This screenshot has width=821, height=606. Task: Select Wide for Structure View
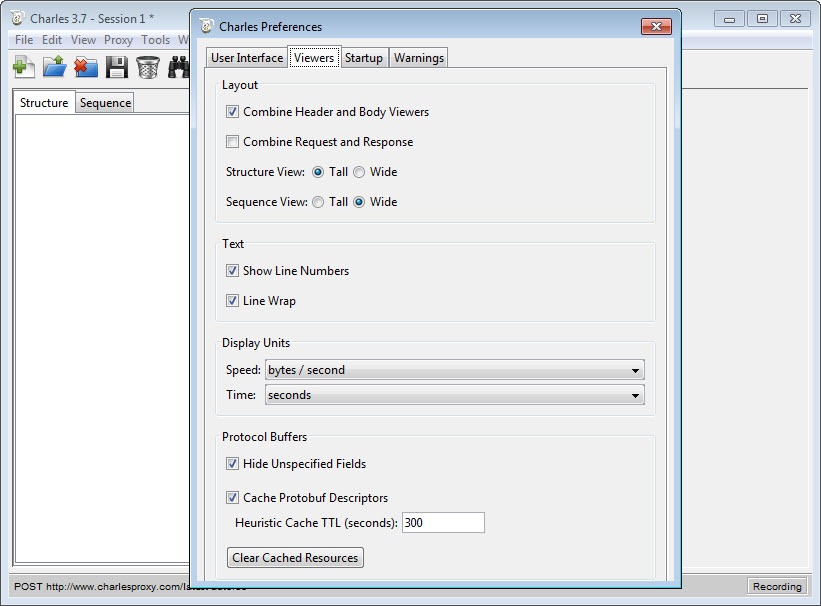(x=359, y=172)
